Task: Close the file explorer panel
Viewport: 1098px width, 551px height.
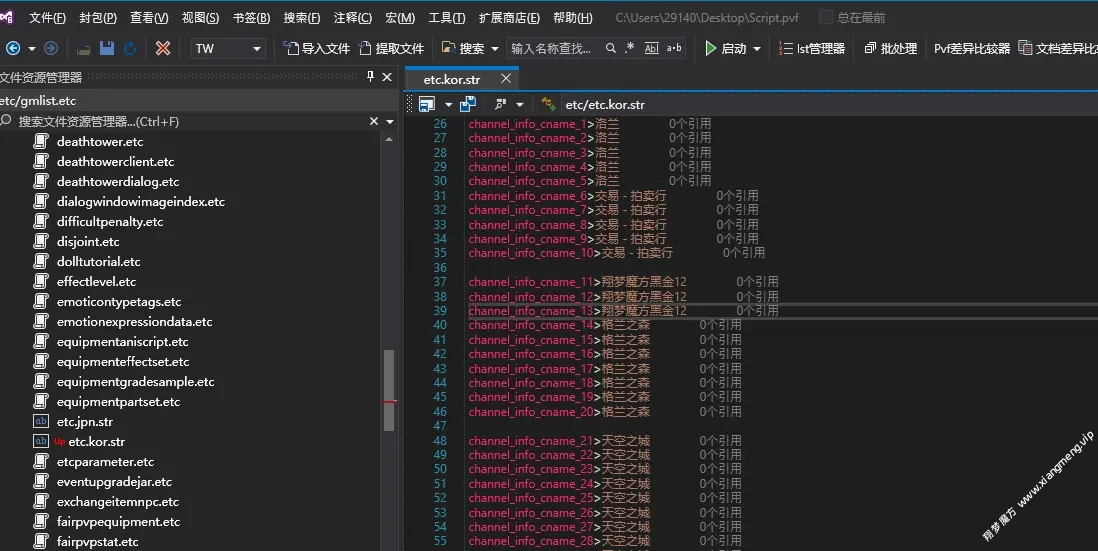Action: (387, 77)
